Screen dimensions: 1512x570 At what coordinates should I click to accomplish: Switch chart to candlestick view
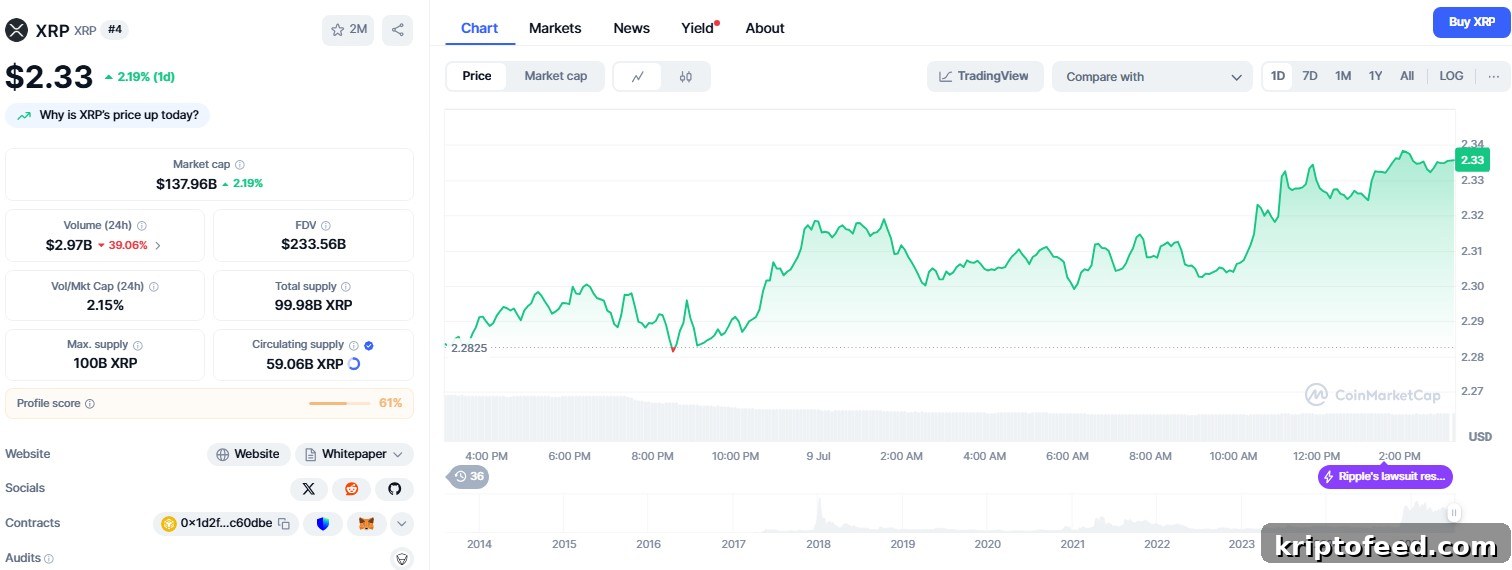click(685, 76)
